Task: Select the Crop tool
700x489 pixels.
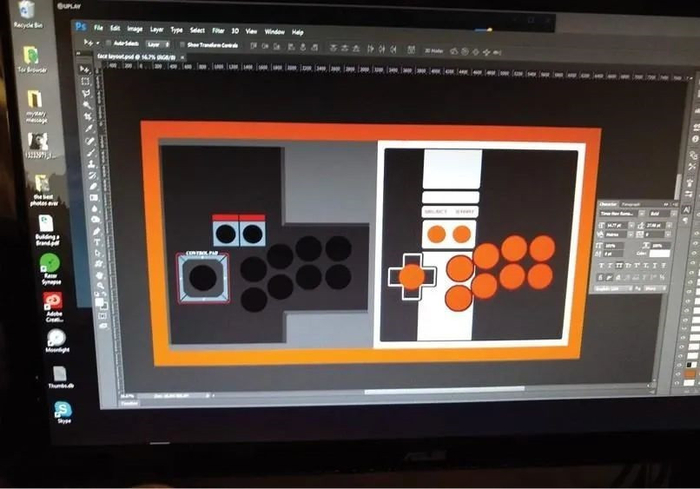Action: 88,117
